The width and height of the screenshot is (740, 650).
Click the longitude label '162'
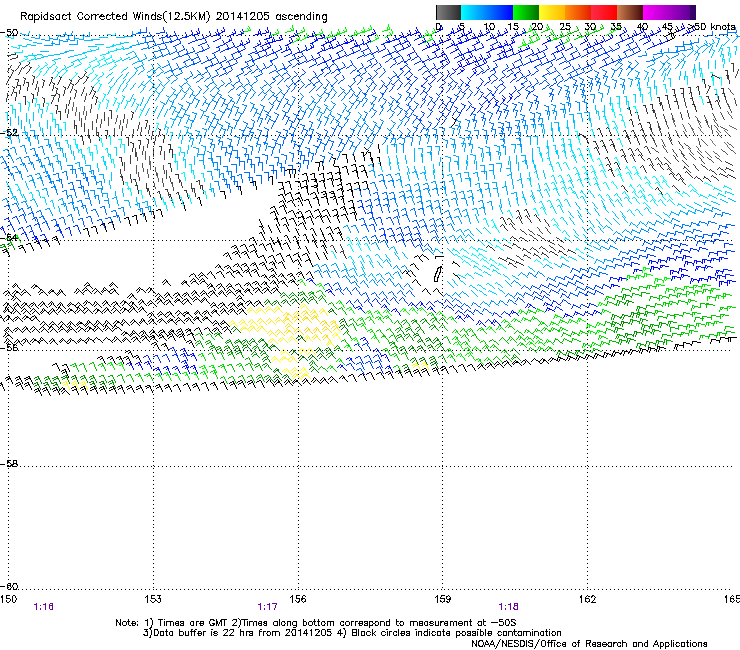point(587,599)
